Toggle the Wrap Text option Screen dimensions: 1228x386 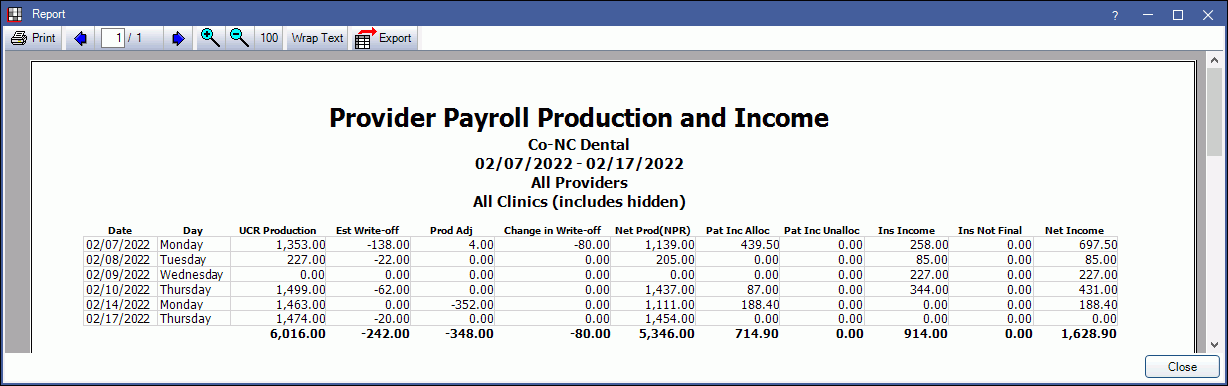point(316,38)
